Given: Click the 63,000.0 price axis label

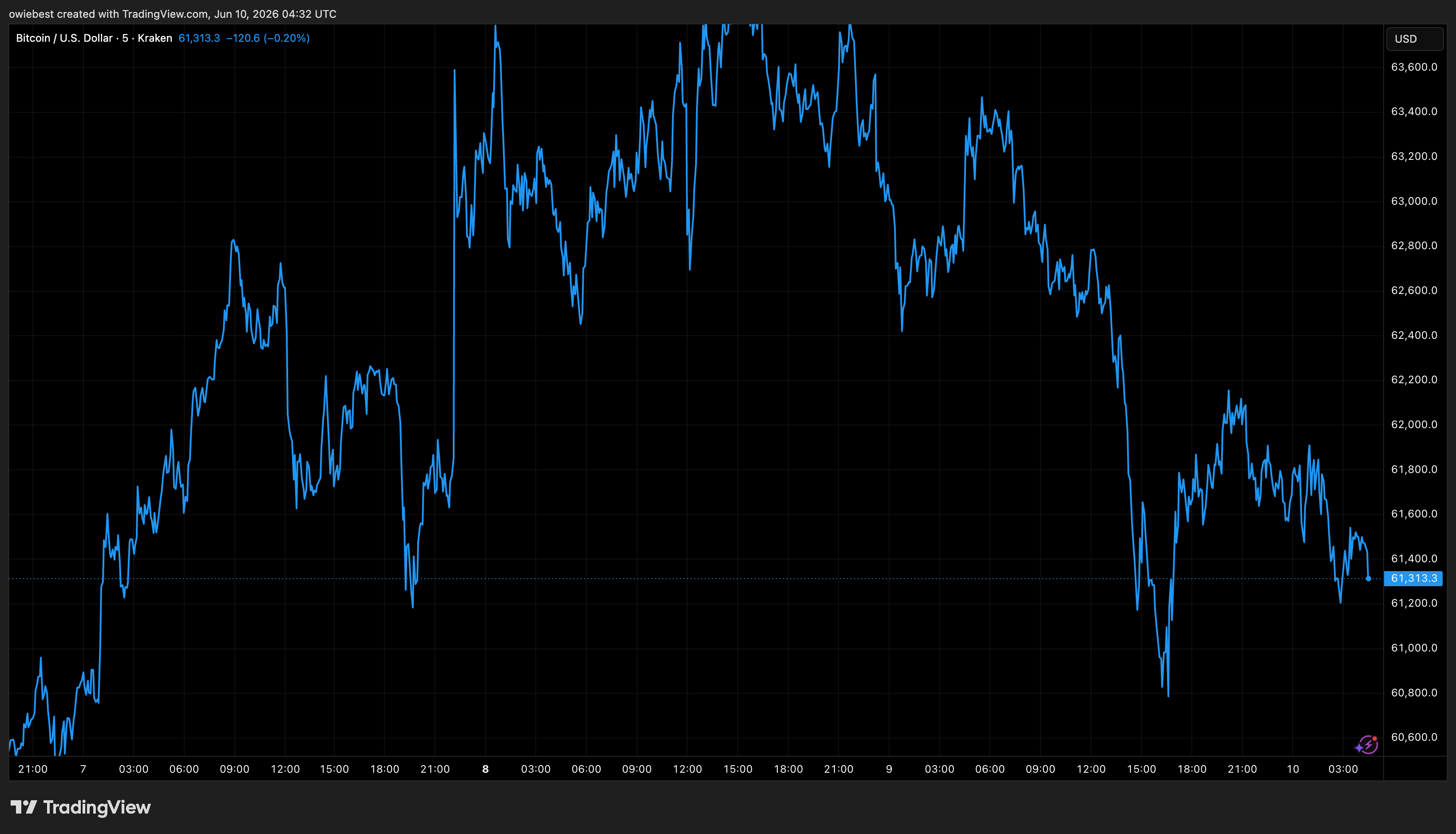Looking at the screenshot, I should (1414, 201).
